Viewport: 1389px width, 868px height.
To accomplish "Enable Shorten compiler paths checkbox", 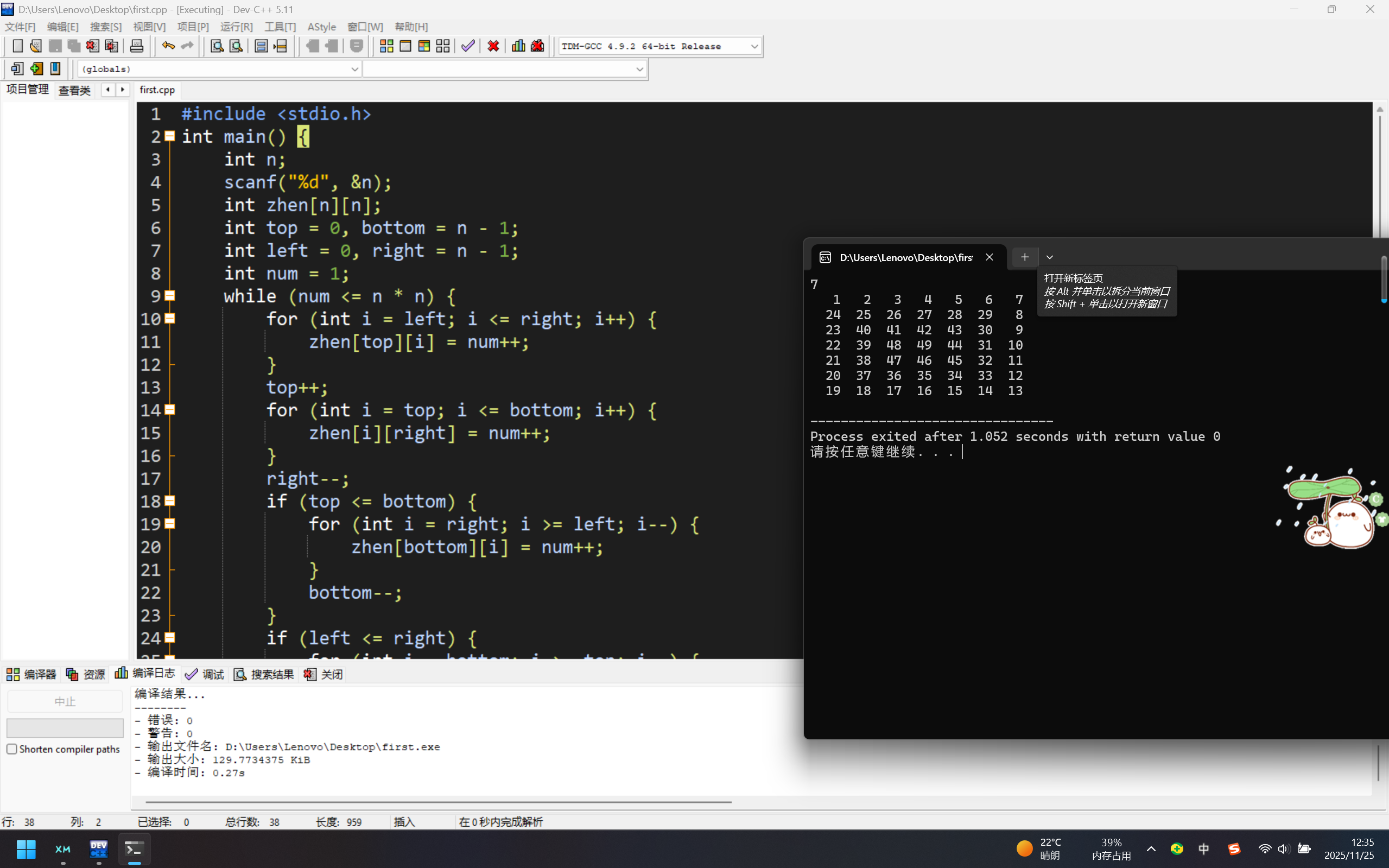I will coord(12,749).
